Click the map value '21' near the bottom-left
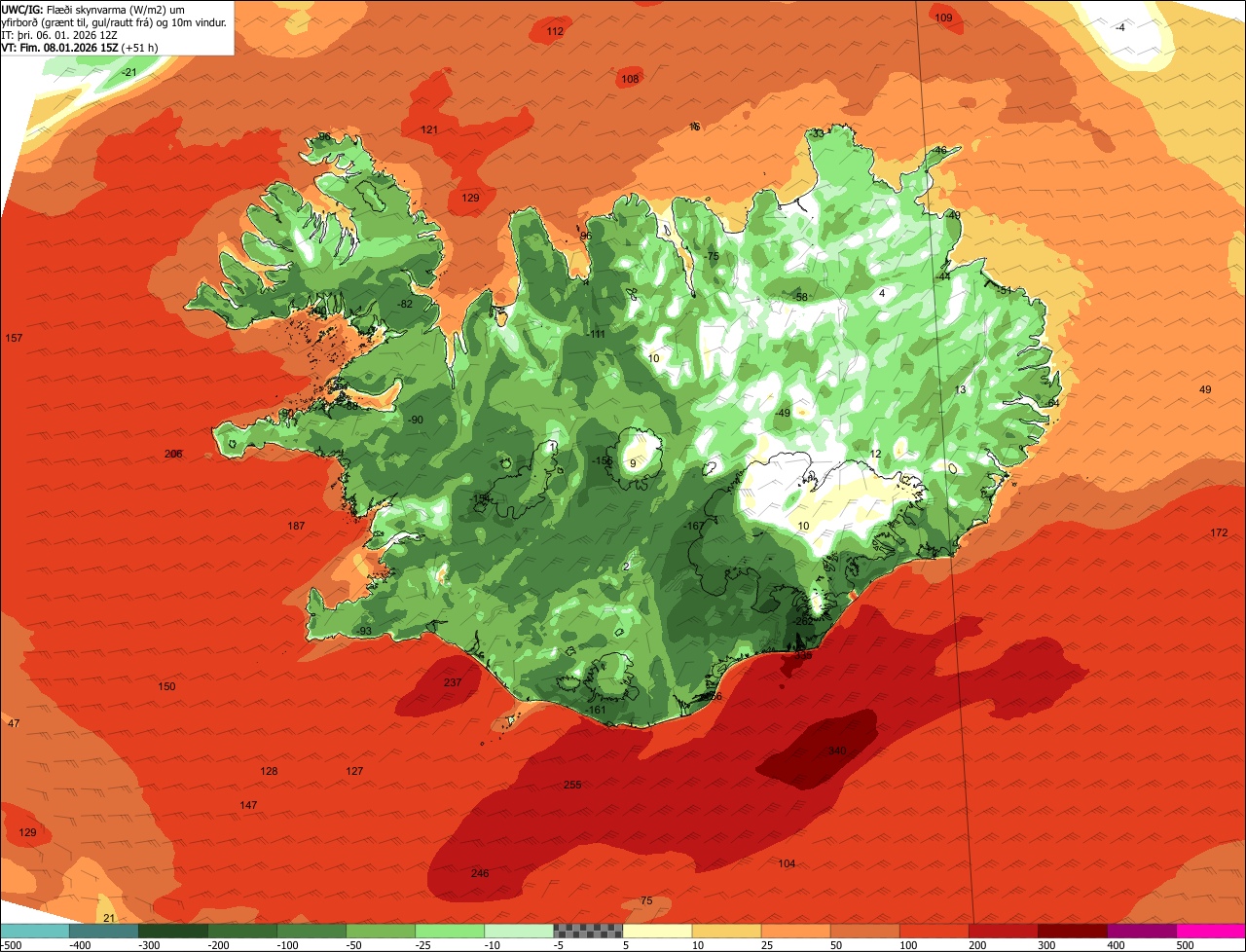The image size is (1246, 952). click(x=109, y=918)
